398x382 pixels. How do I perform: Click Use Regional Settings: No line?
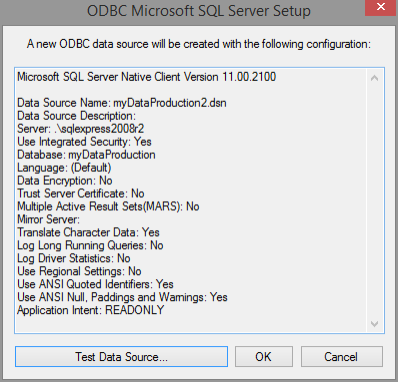pyautogui.click(x=79, y=271)
